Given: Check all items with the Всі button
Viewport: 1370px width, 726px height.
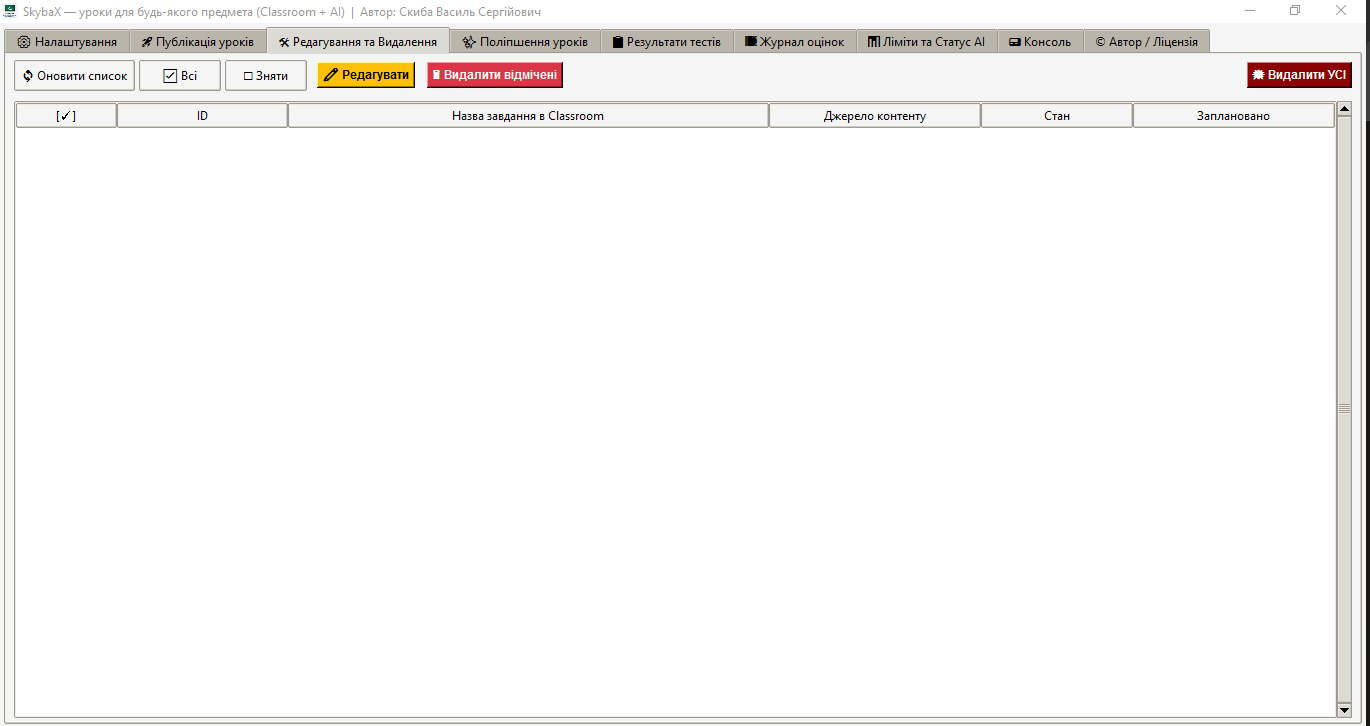Looking at the screenshot, I should [x=180, y=76].
